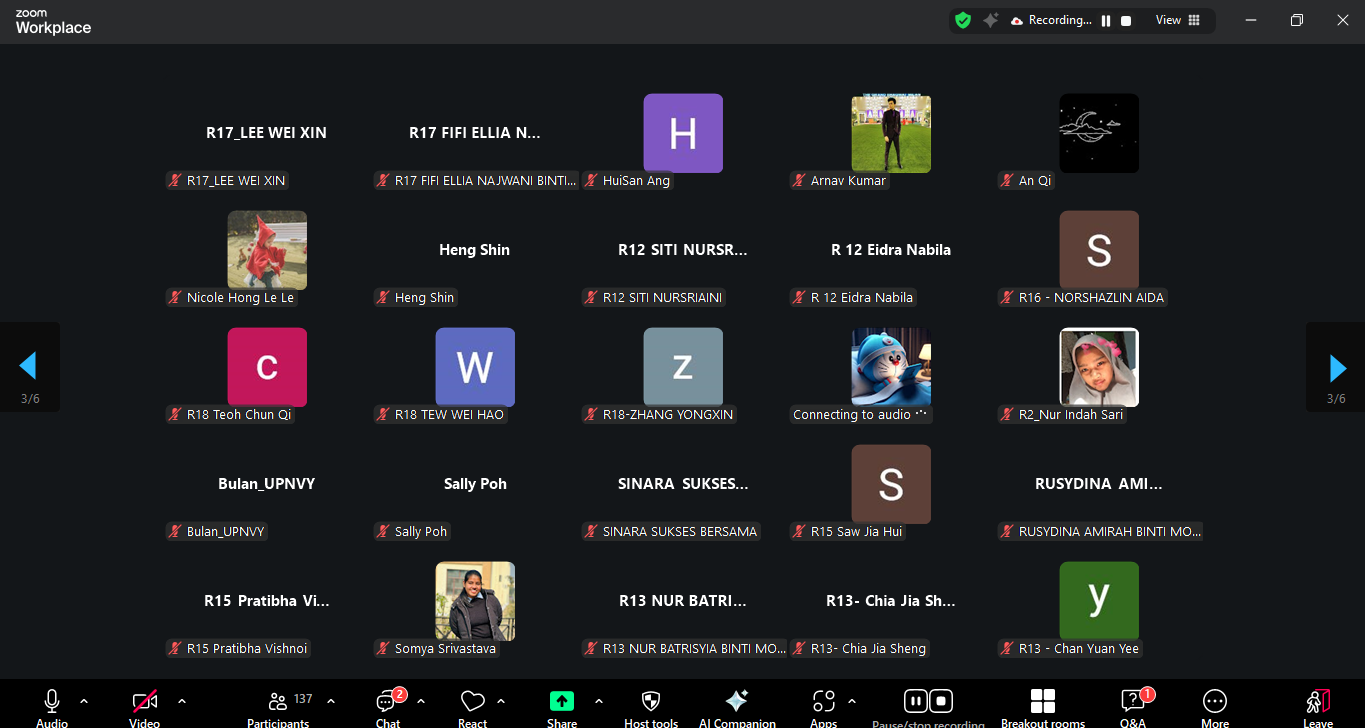Viewport: 1365px width, 728px height.
Task: Click the AI Companion sparkle icon
Action: 737,702
